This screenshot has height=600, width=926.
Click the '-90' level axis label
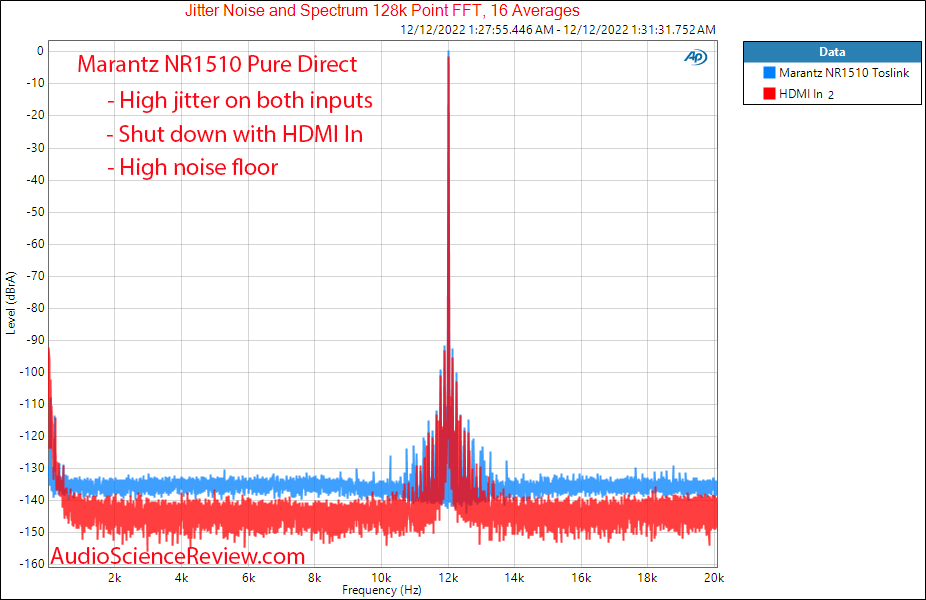pos(35,340)
